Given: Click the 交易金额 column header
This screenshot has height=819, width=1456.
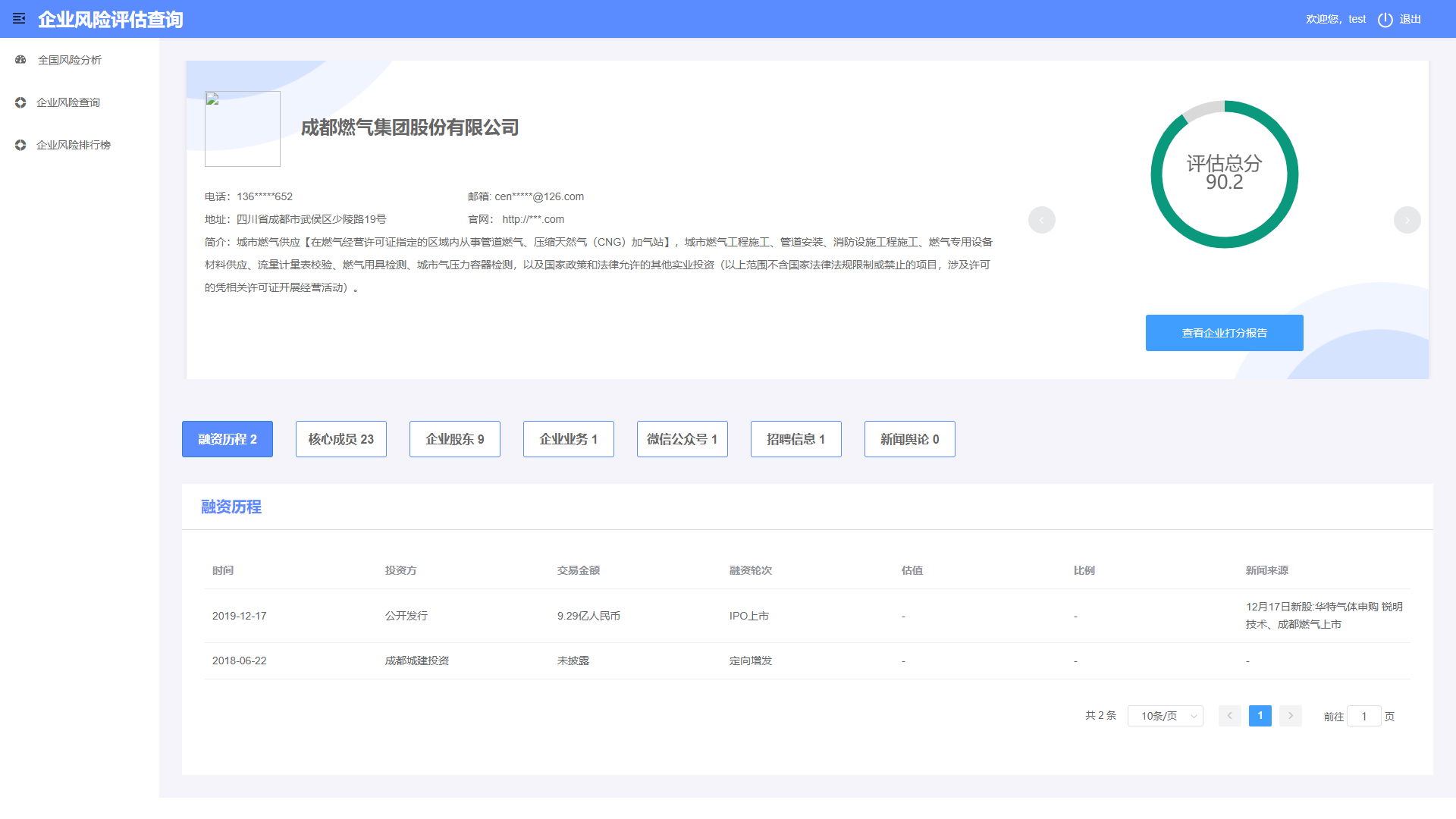Looking at the screenshot, I should pyautogui.click(x=579, y=570).
